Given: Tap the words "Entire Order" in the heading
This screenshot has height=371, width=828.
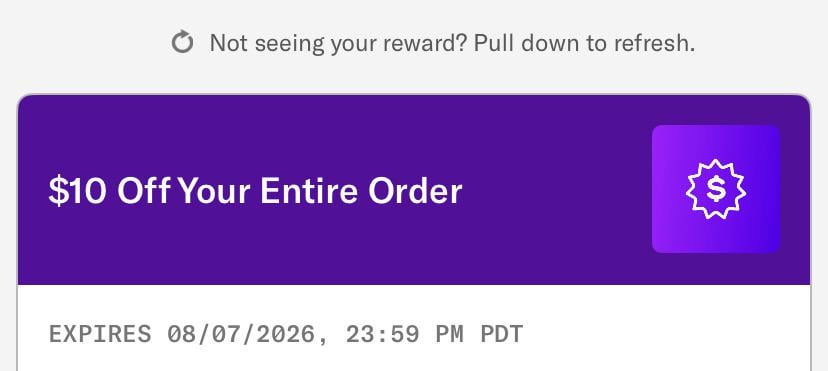Looking at the screenshot, I should pos(361,191).
